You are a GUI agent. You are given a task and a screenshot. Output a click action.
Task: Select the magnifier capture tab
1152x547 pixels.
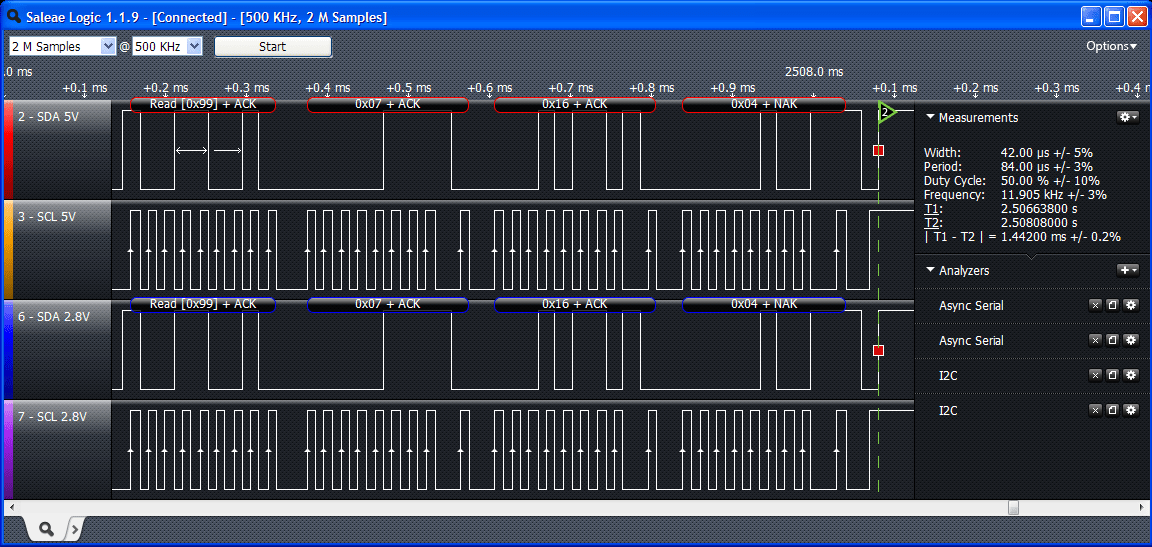click(46, 527)
